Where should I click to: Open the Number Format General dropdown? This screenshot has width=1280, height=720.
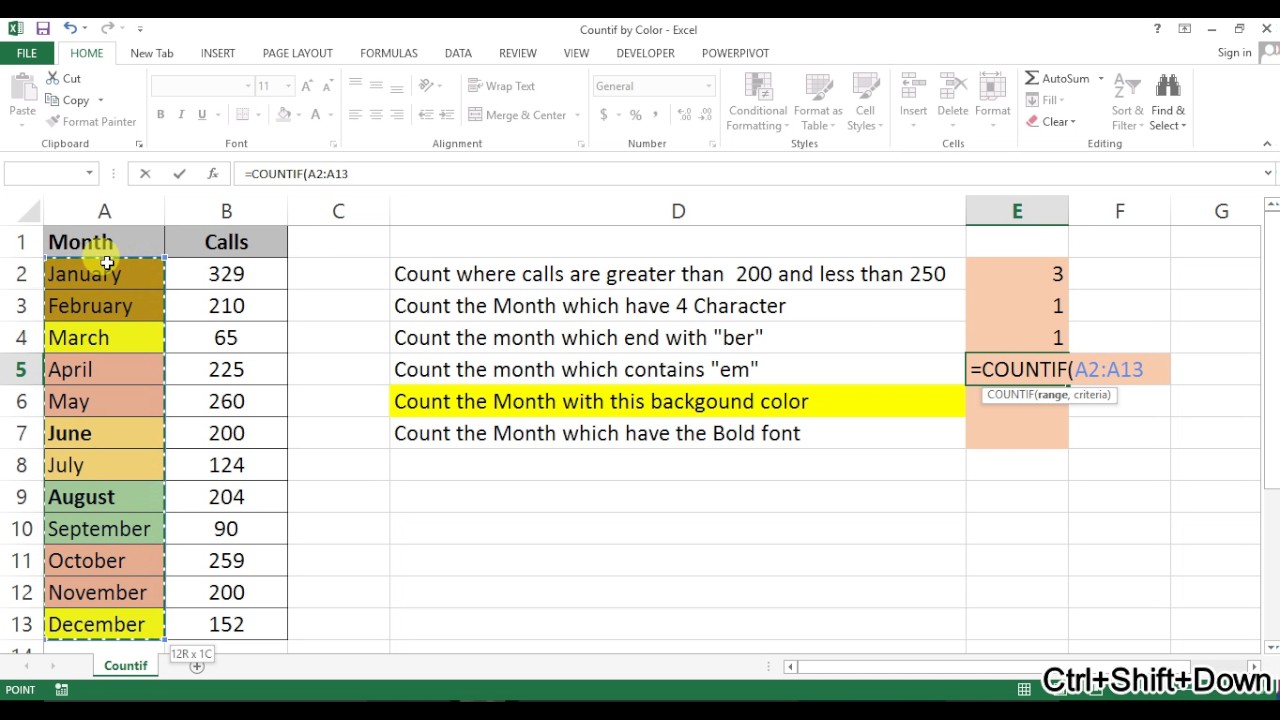coord(709,86)
